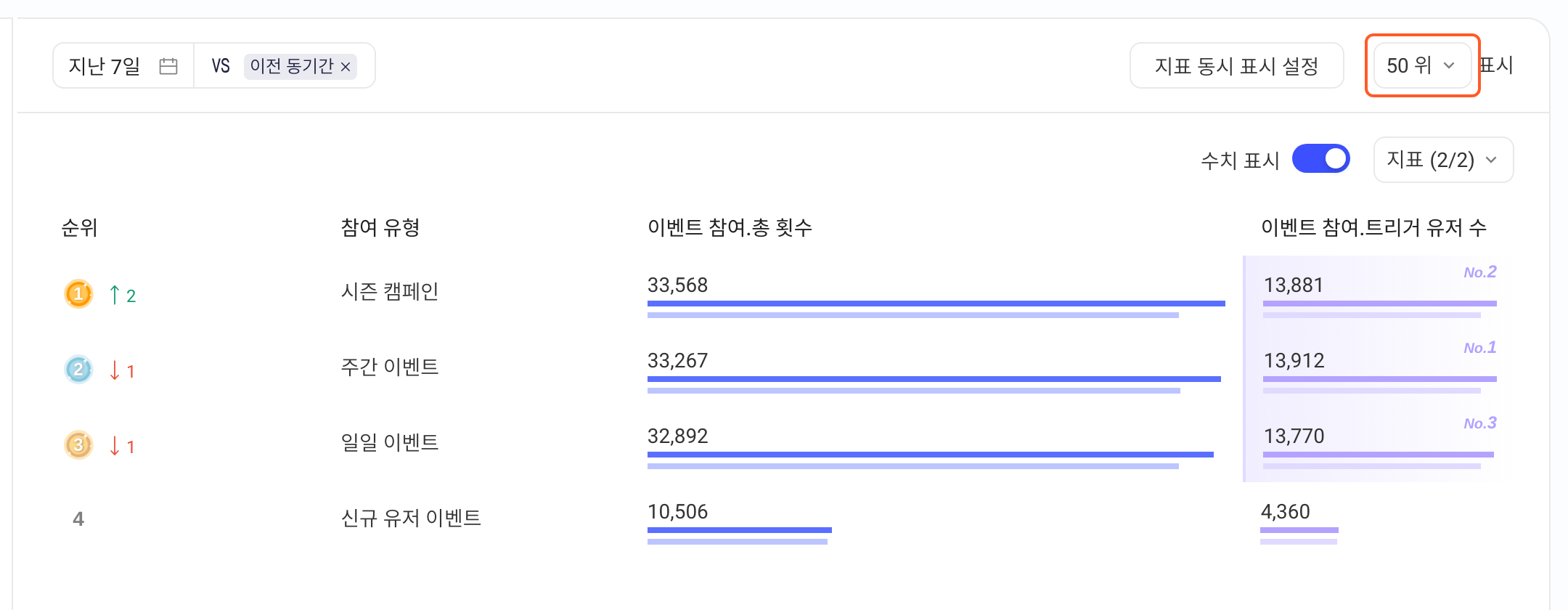Viewport: 1568px width, 610px height.
Task: Click the gold rank 1 medal icon
Action: click(x=78, y=294)
